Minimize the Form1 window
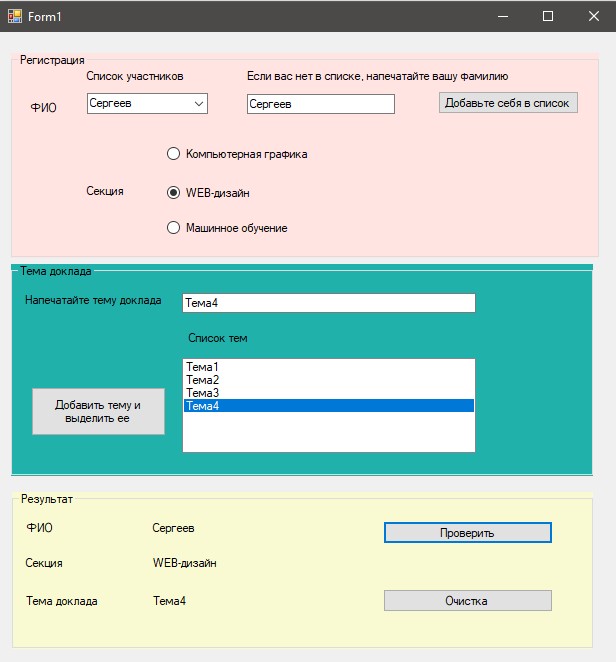The image size is (616, 662). [503, 16]
